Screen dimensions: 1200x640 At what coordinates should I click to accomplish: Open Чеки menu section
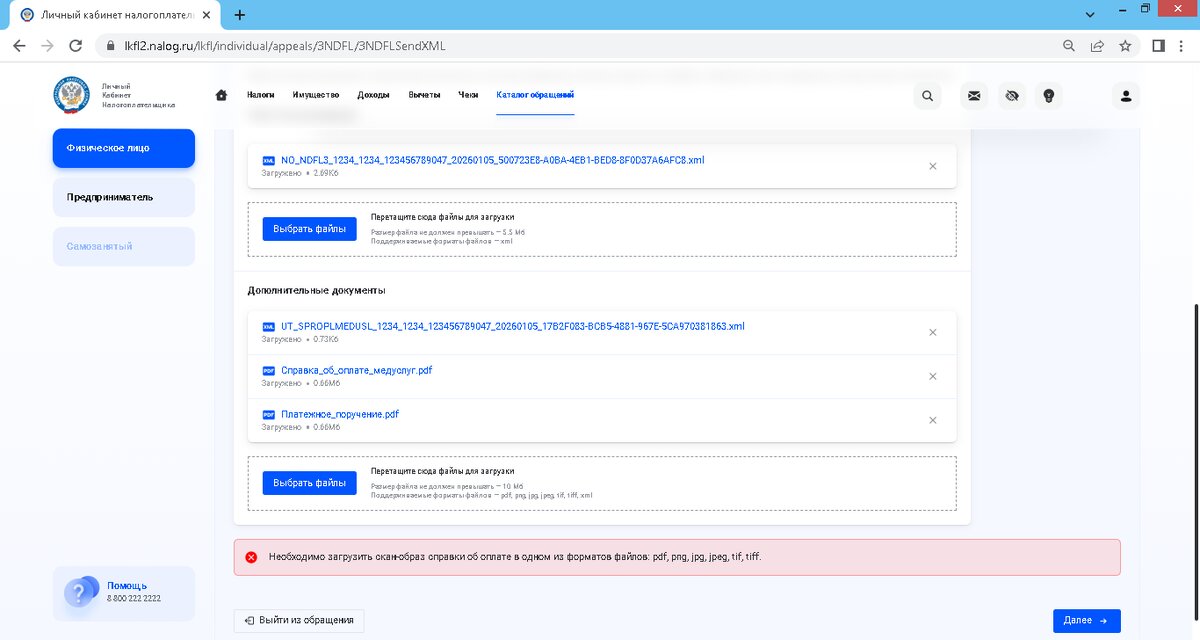tap(468, 95)
